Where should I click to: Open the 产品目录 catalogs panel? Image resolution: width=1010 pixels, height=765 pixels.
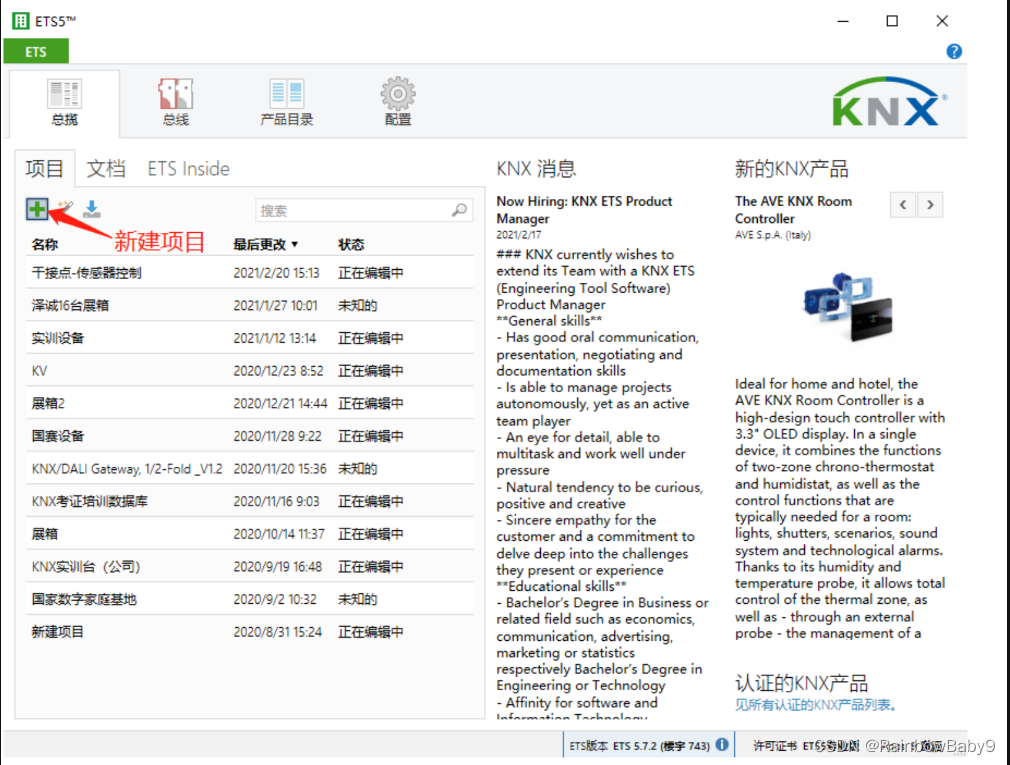(x=287, y=100)
